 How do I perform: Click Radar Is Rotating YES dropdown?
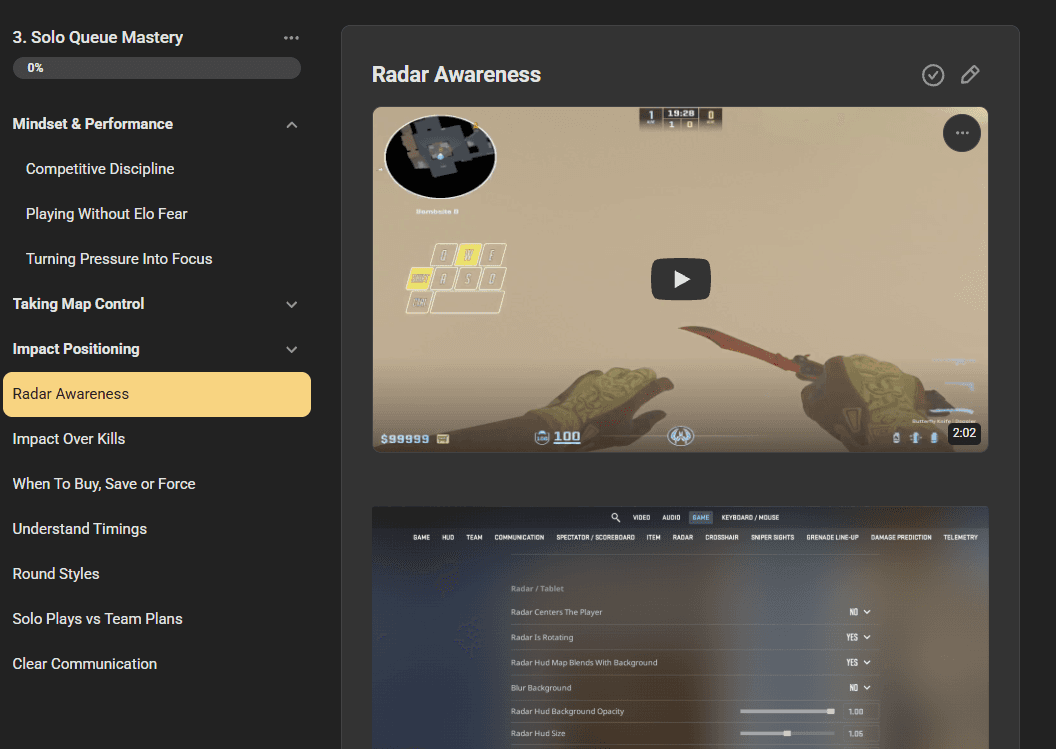pos(858,637)
